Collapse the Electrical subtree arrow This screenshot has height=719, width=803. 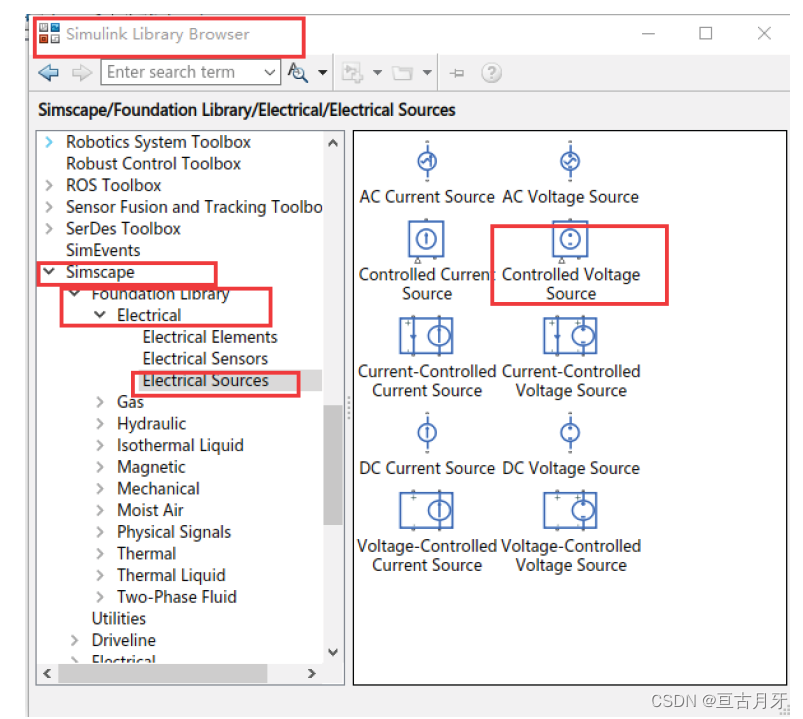pos(100,314)
